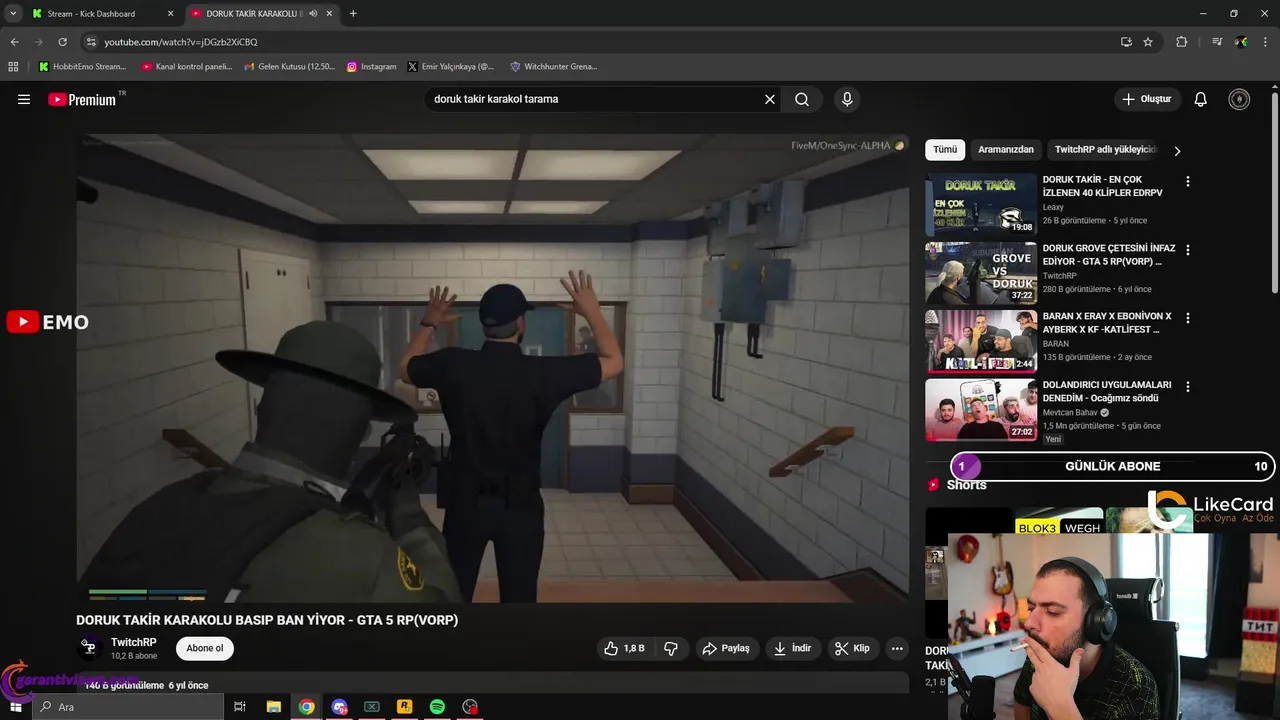1280x720 pixels.
Task: Select the DORUK TAKİR KARAKOLU tab
Action: [255, 14]
